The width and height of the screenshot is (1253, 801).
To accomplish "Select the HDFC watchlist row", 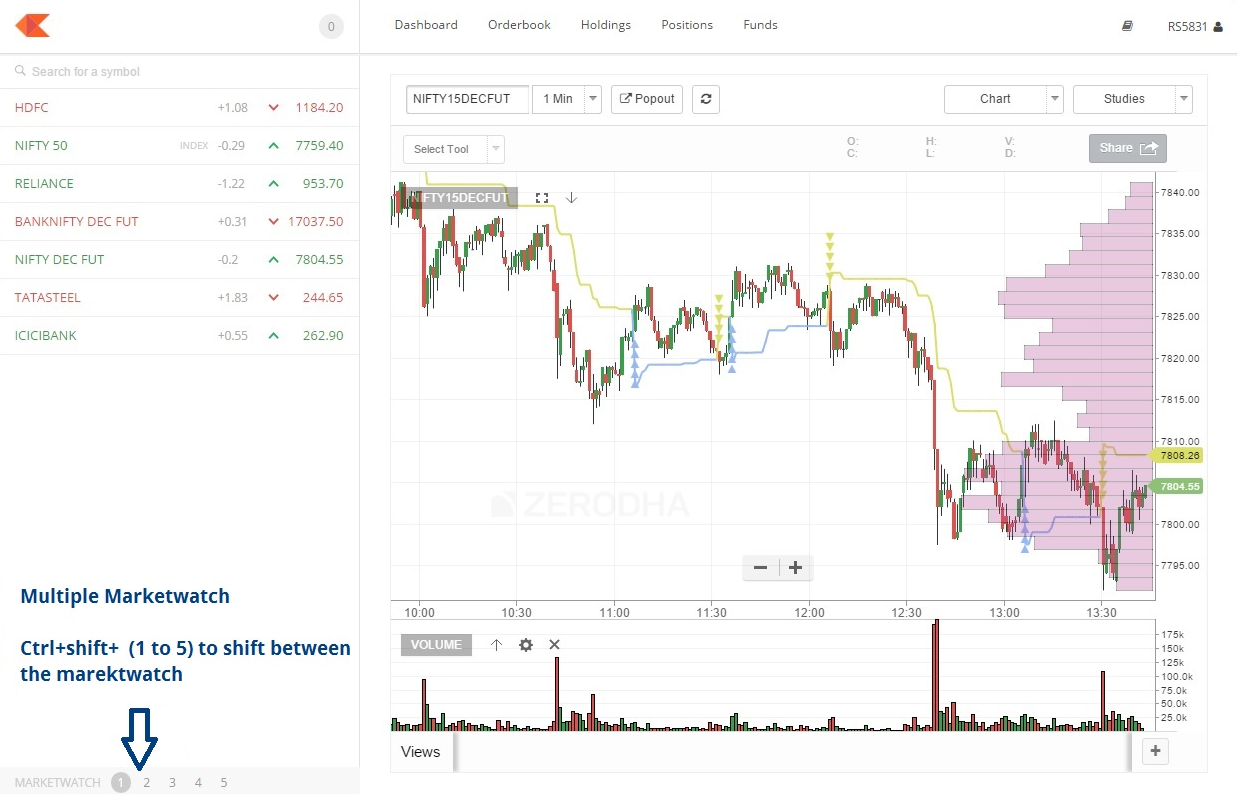I will [x=180, y=108].
